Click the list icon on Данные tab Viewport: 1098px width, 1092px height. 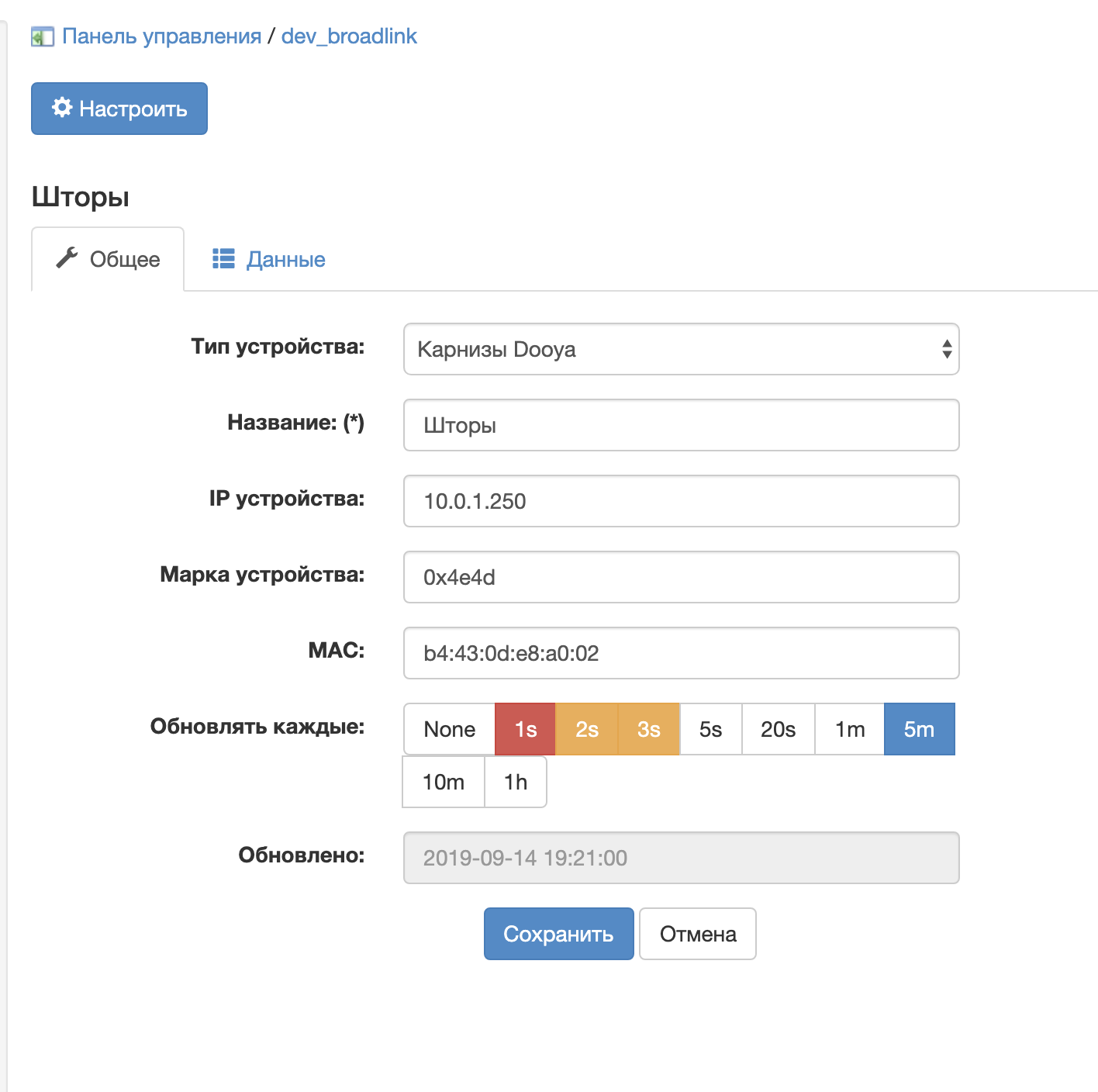tap(222, 258)
